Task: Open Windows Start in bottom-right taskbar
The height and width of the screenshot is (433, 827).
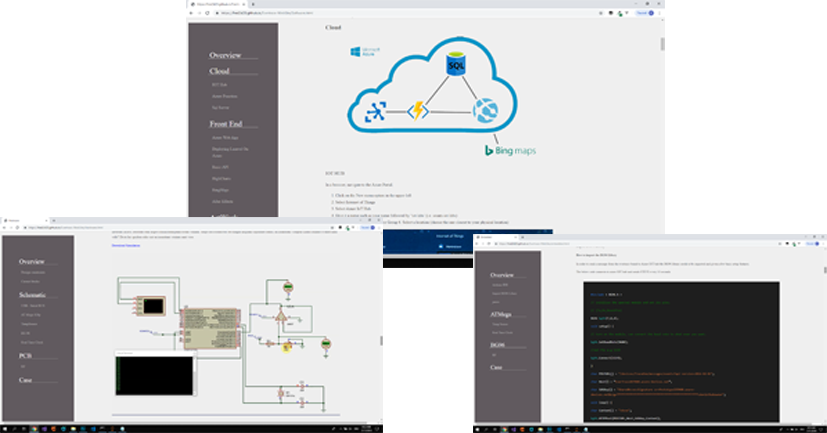Action: click(477, 430)
